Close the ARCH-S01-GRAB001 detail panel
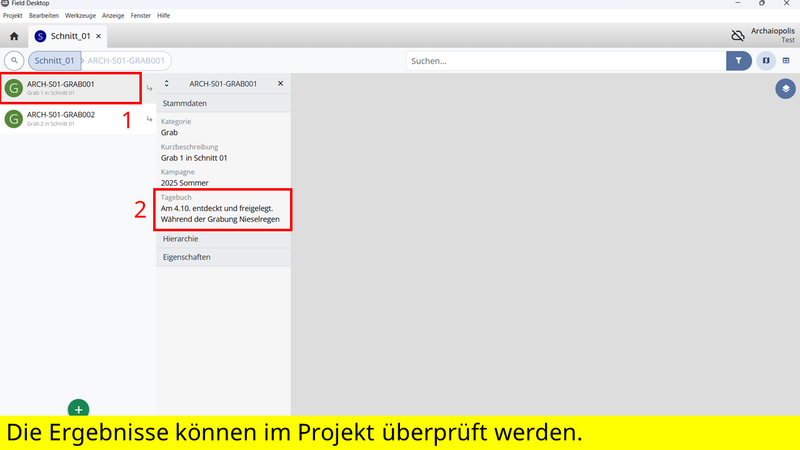Screen dimensions: 800x450 click(x=280, y=84)
